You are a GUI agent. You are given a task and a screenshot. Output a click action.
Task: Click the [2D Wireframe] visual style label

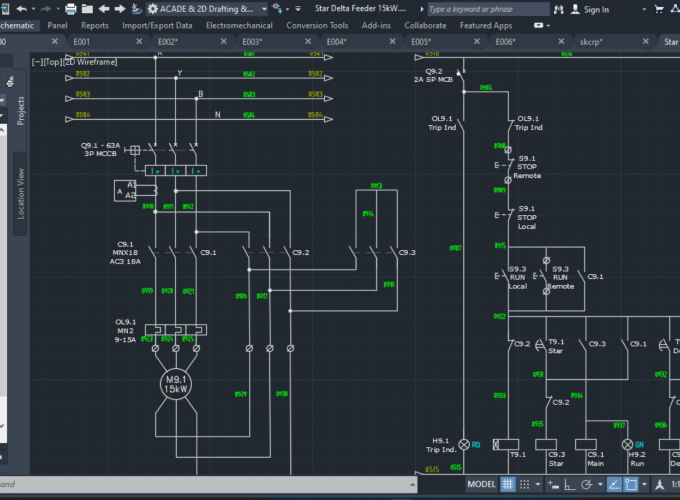(91, 62)
